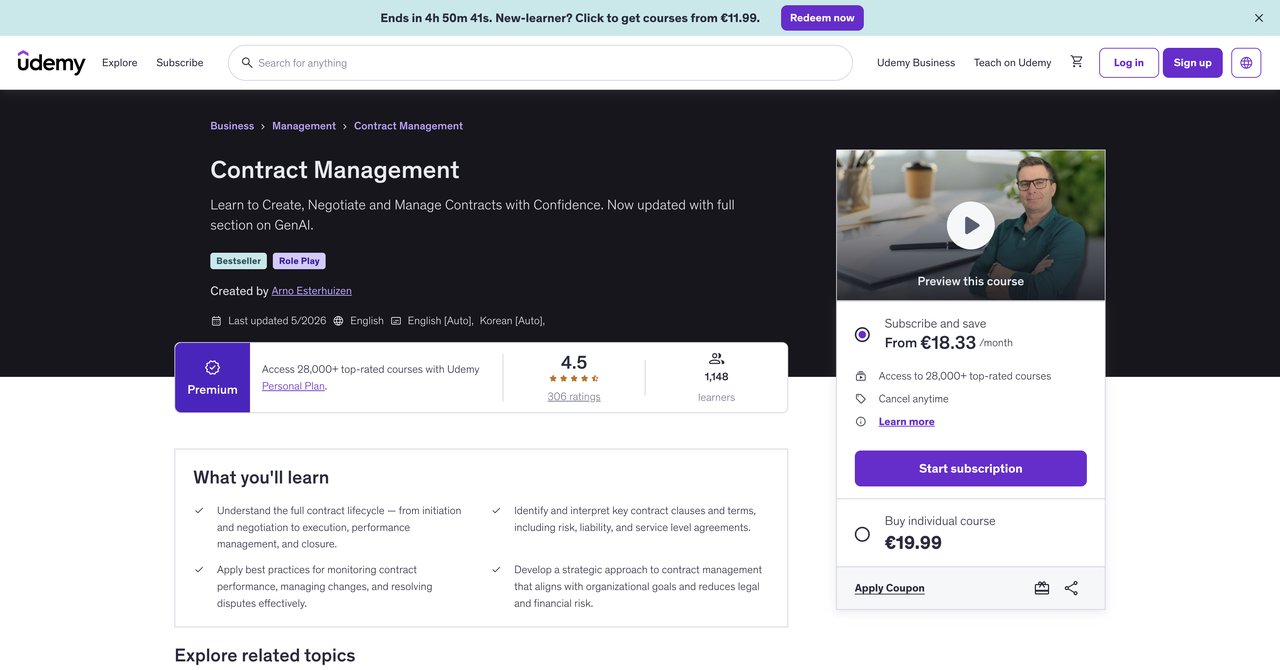Select the Subscribe and save option
Screen dimensions: 1280x670
point(862,334)
